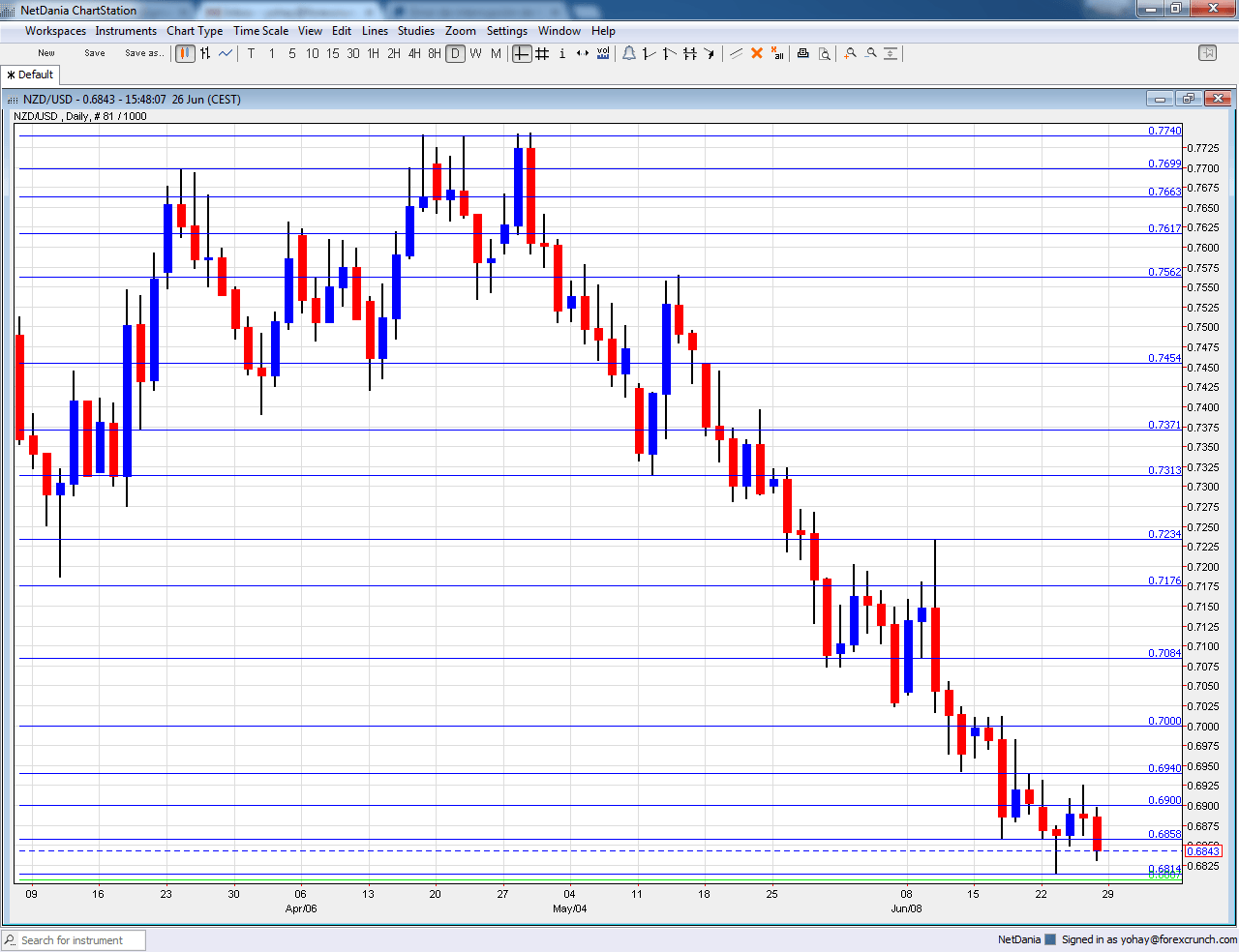The image size is (1239, 952).
Task: Select candlestick chart type icon
Action: (185, 53)
